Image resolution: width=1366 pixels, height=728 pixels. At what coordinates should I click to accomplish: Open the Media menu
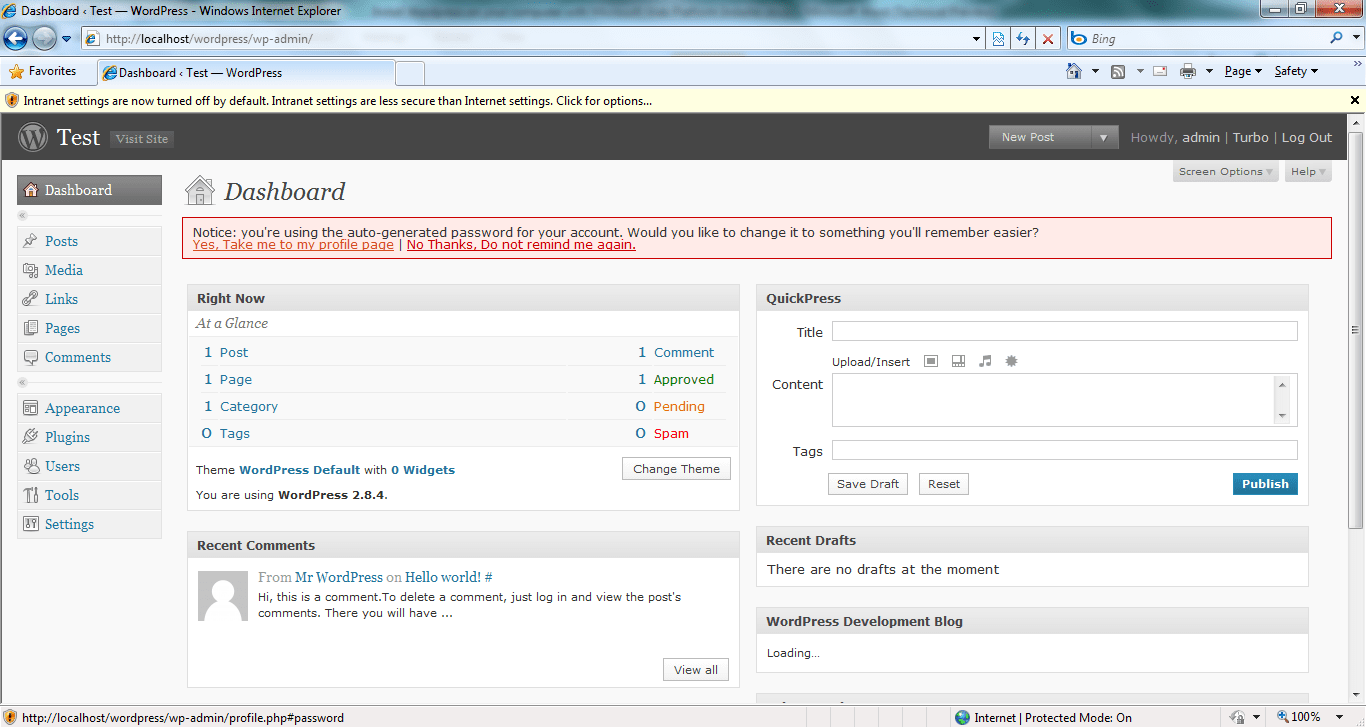pyautogui.click(x=89, y=270)
